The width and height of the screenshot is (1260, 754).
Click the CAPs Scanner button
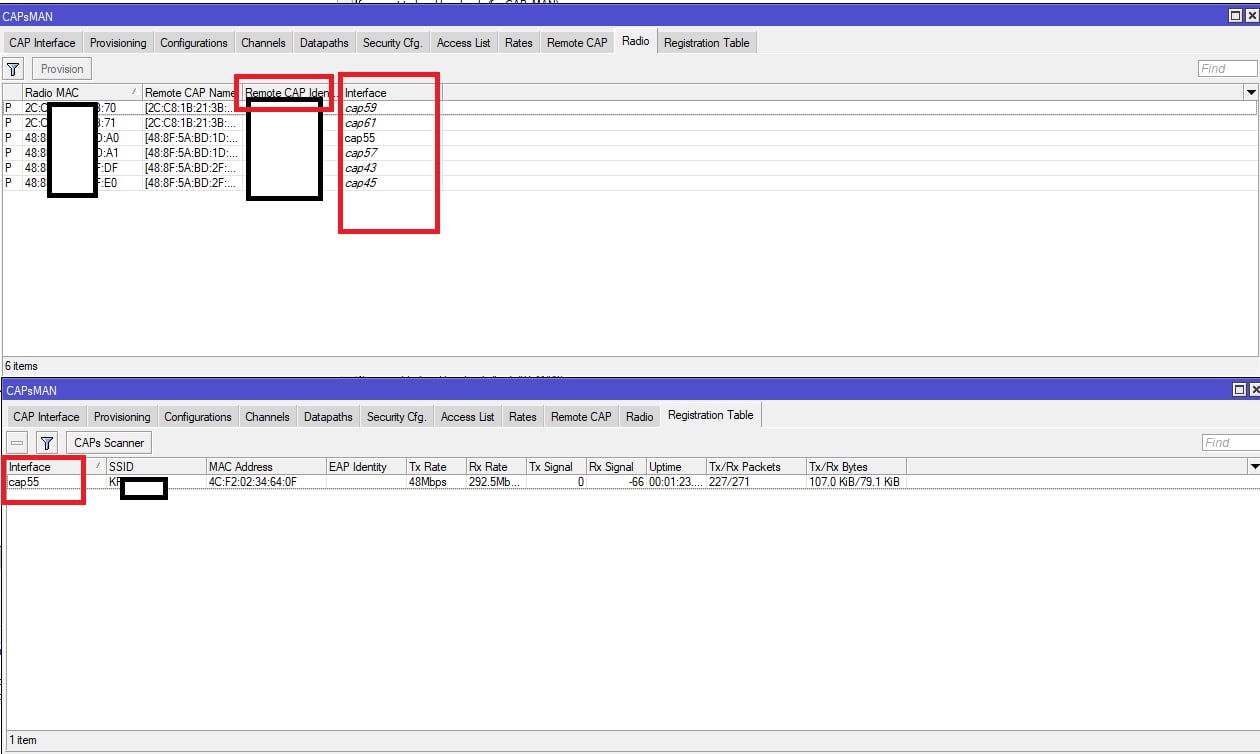pyautogui.click(x=110, y=442)
